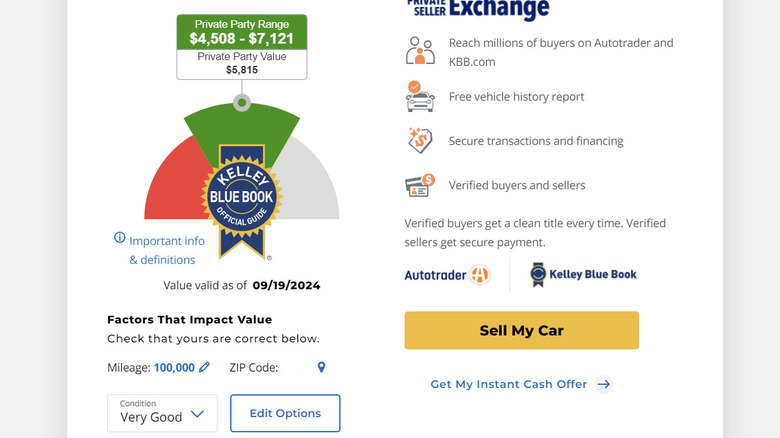This screenshot has width=780, height=438.
Task: Click the green Private Party Range label
Action: (242, 32)
